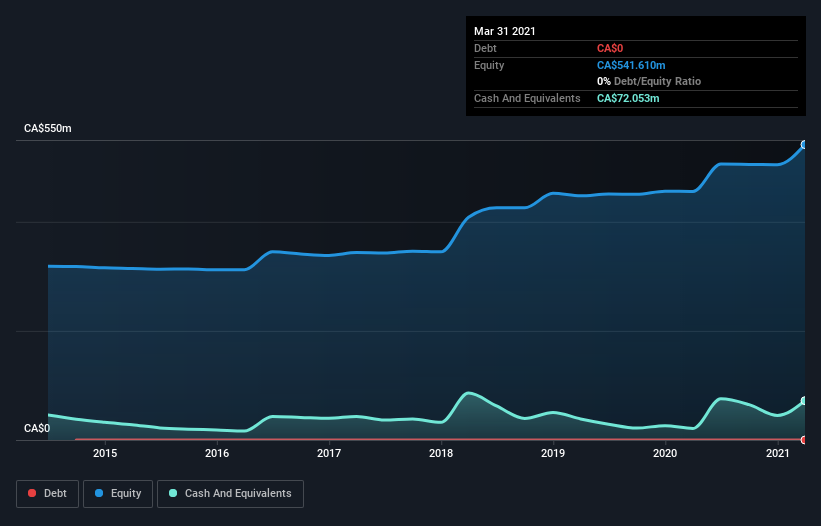This screenshot has width=821, height=526.
Task: Click the Equity row label in tooltip
Action: click(x=489, y=65)
